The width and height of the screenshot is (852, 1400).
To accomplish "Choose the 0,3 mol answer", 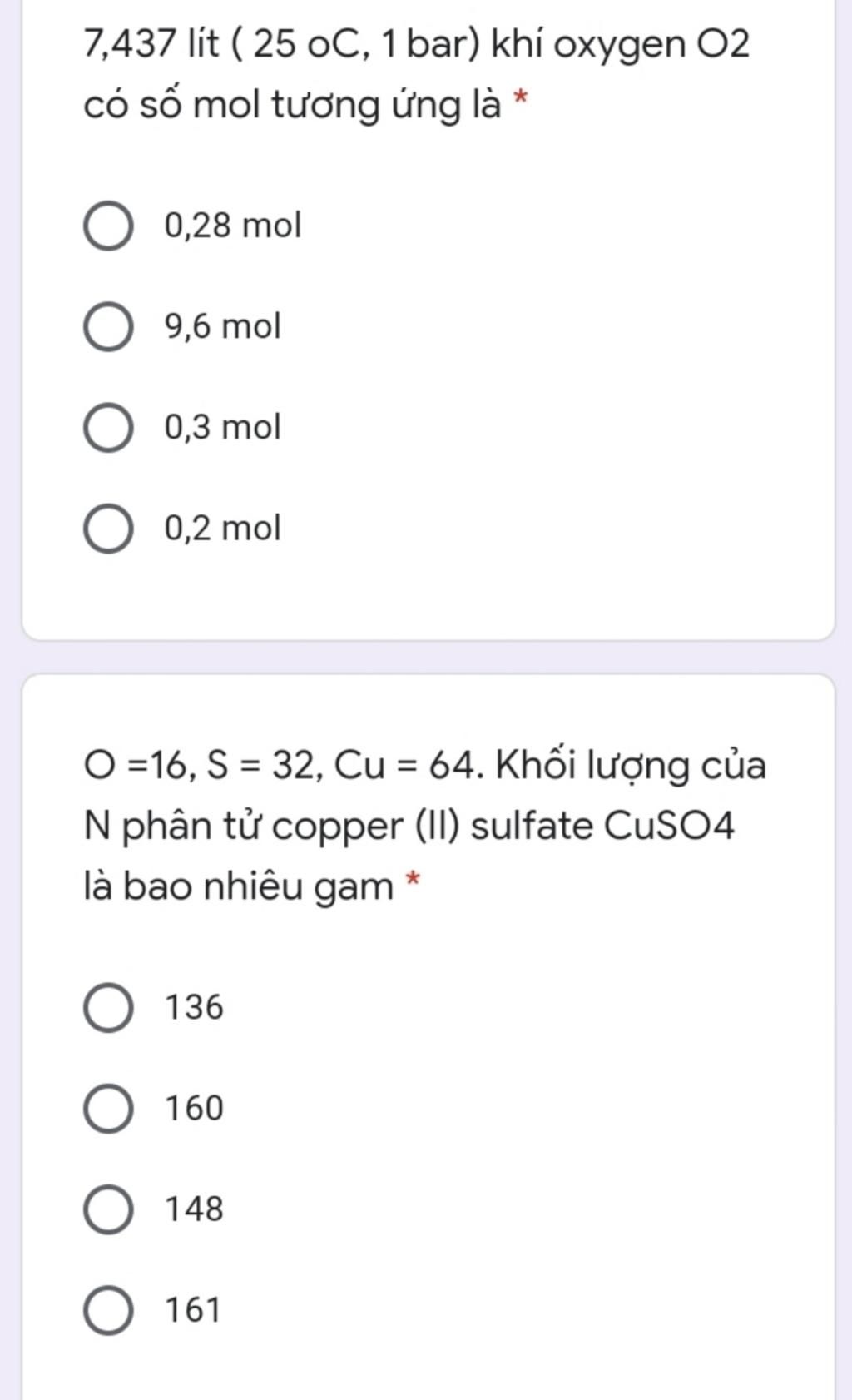I will (x=108, y=428).
